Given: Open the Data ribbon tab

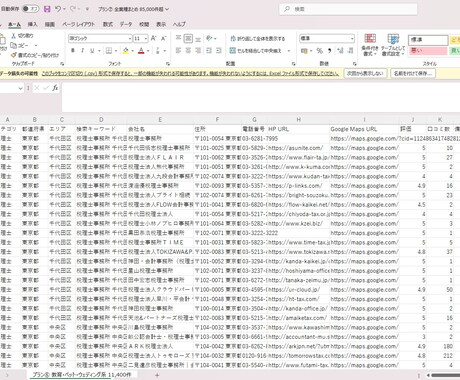Looking at the screenshot, I should coord(126,24).
